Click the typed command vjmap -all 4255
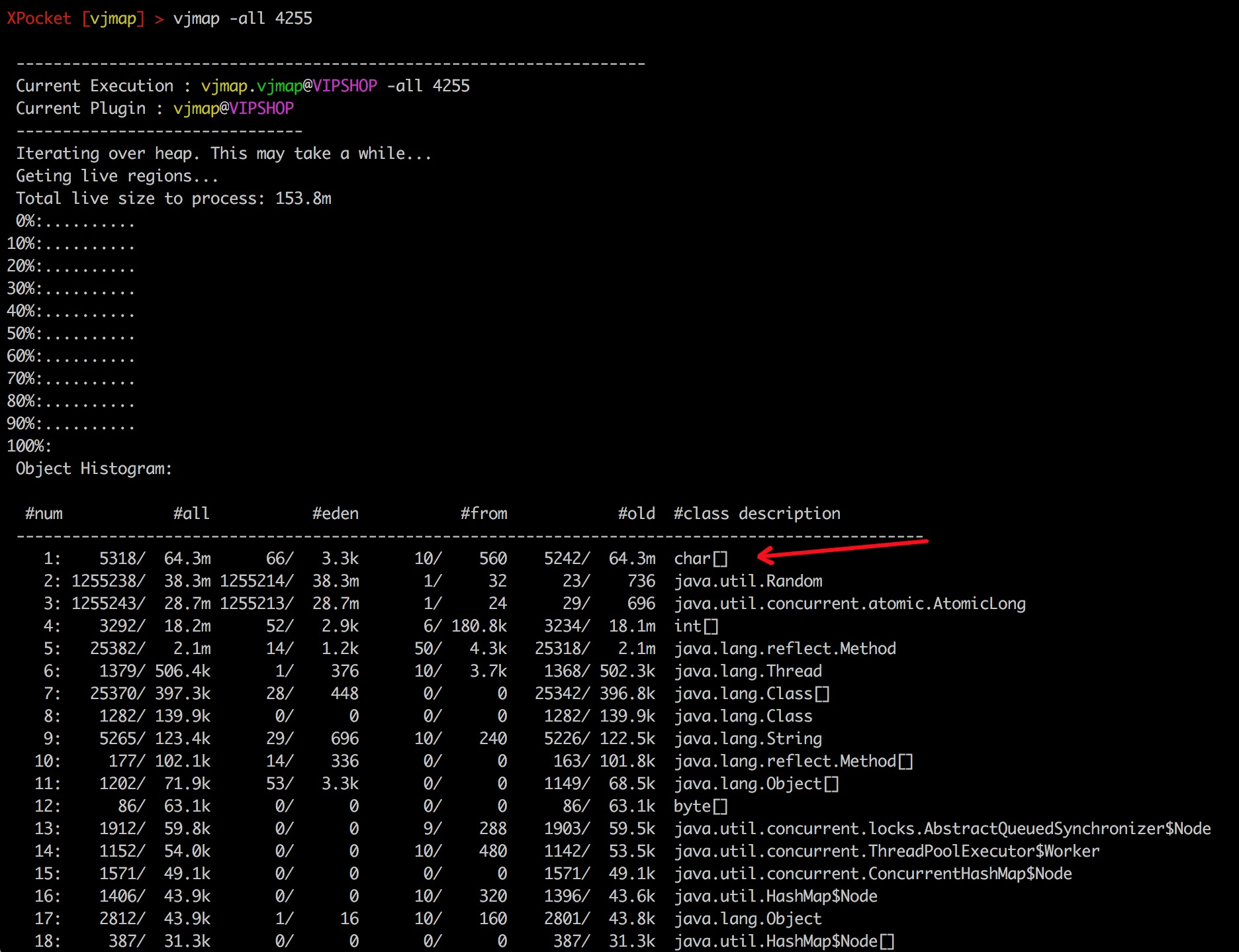Image resolution: width=1239 pixels, height=952 pixels. tap(242, 19)
